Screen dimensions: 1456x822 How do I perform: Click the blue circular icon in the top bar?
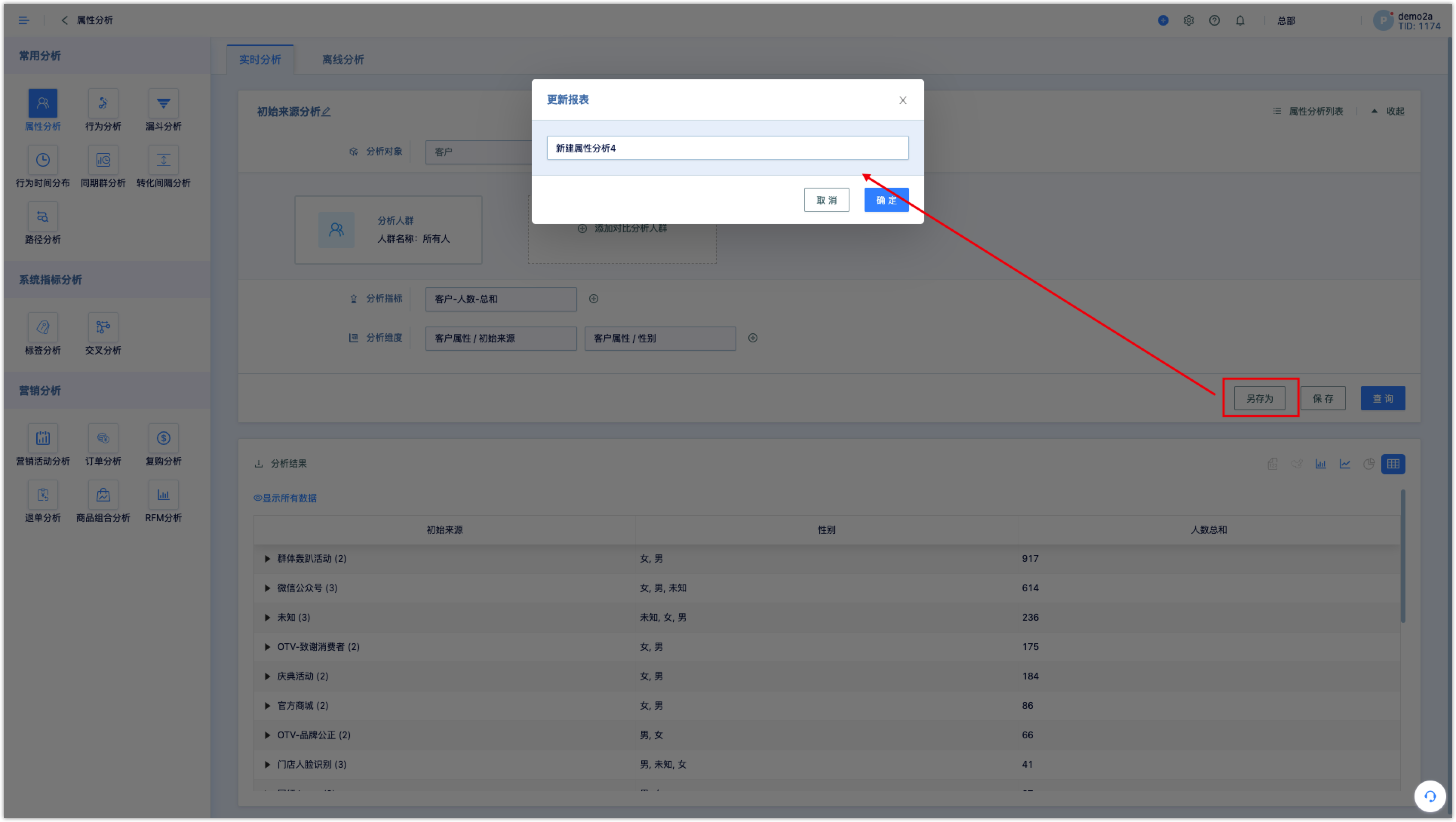click(x=1163, y=20)
